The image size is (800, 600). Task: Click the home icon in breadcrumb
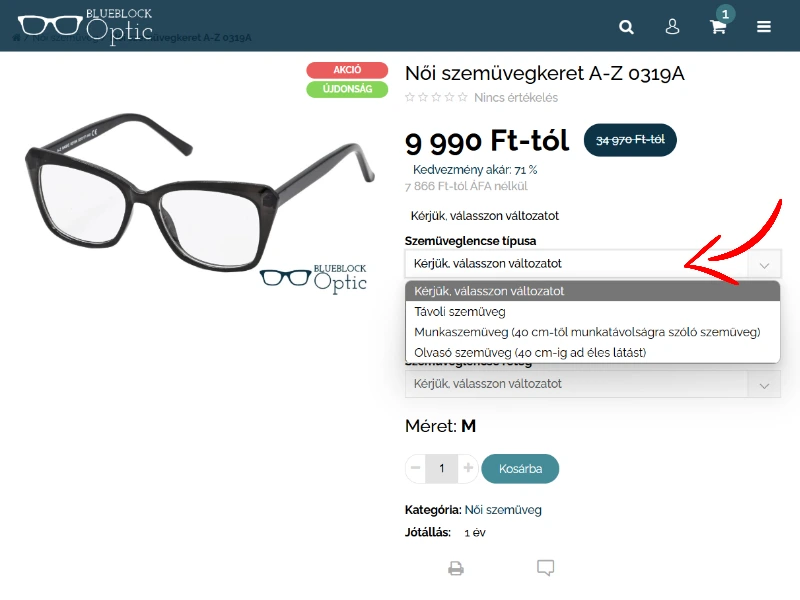pos(16,38)
